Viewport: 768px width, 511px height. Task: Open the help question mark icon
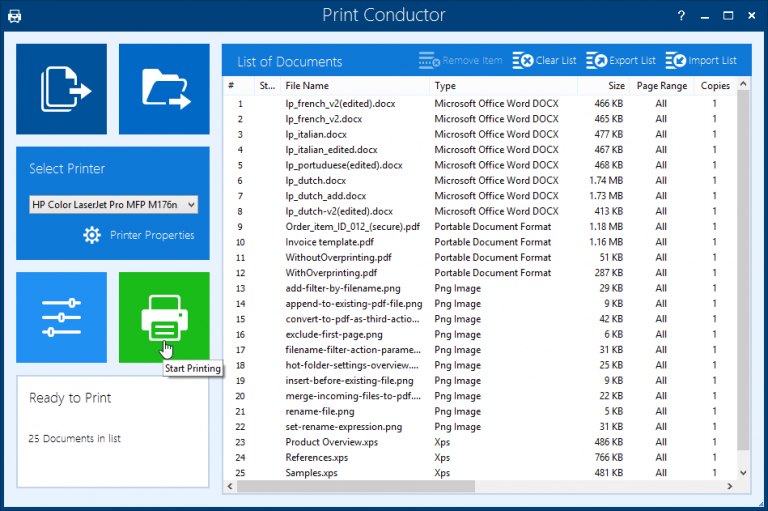point(681,16)
